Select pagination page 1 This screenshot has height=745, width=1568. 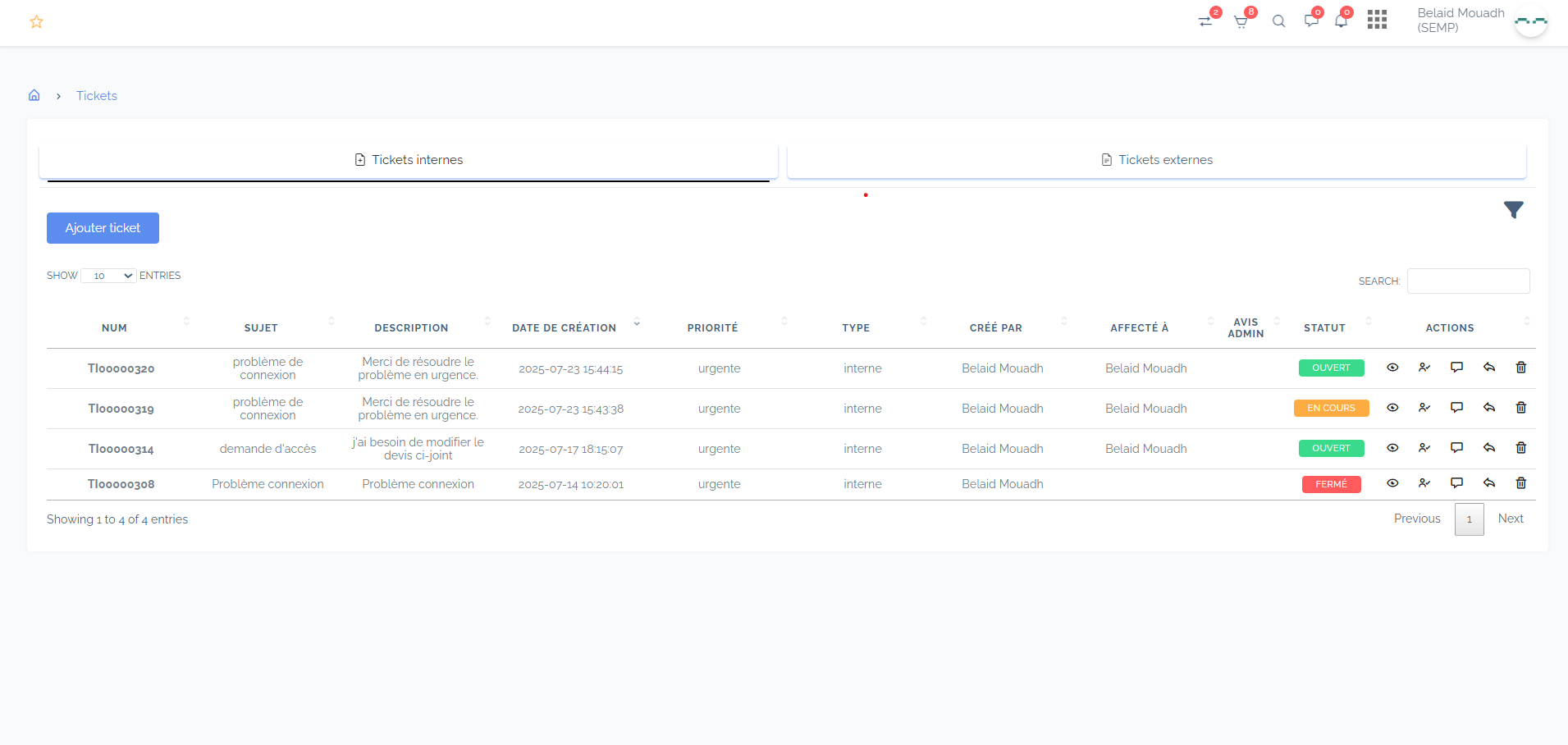[1470, 519]
